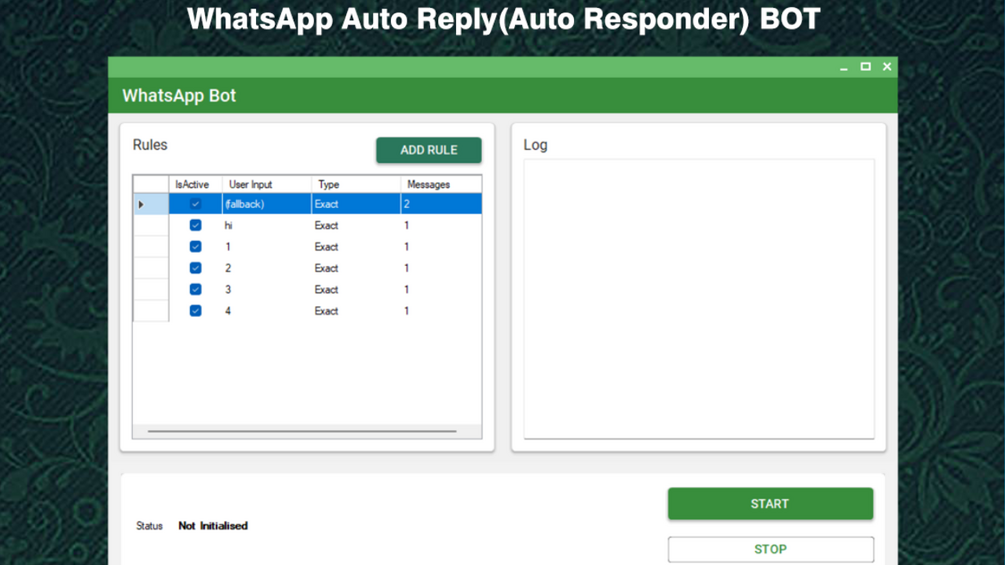
Task: Toggle IsActive checkbox for rule 2
Action: (x=195, y=268)
